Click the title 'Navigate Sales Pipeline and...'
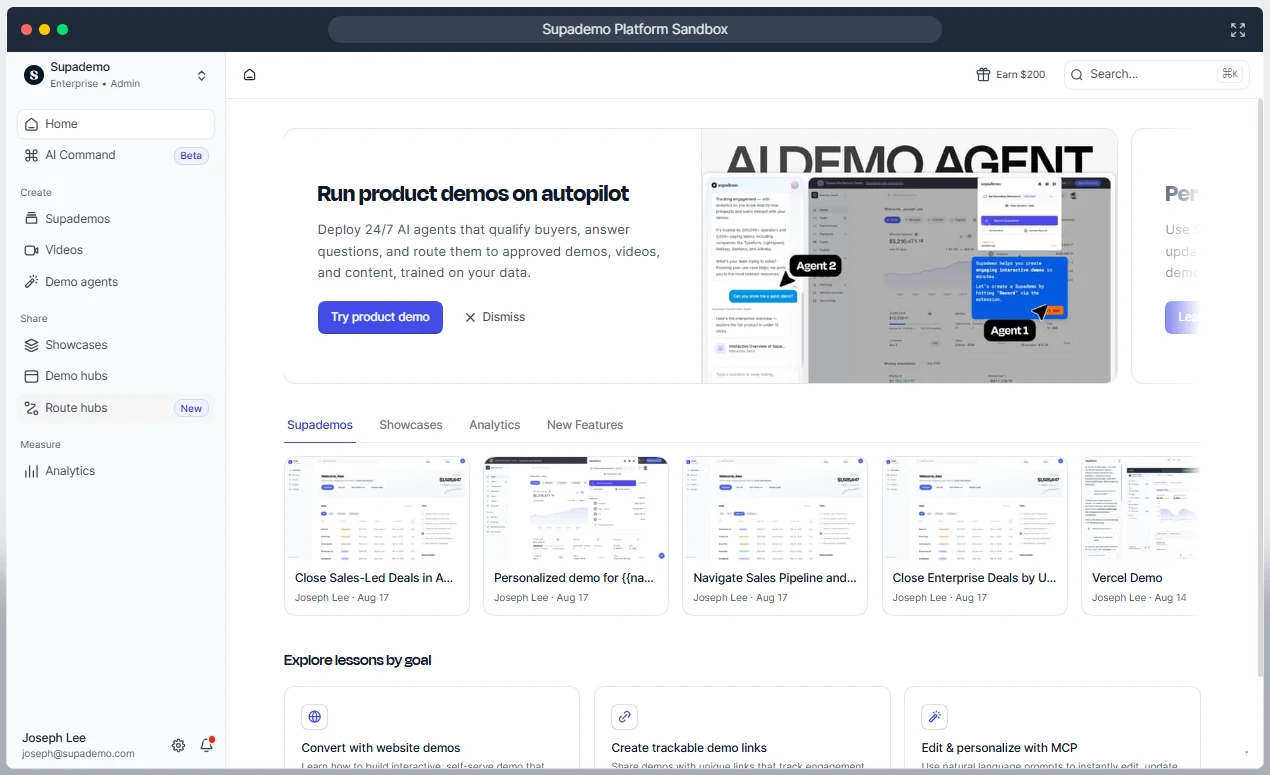Viewport: 1270px width, 775px height. pyautogui.click(x=775, y=578)
